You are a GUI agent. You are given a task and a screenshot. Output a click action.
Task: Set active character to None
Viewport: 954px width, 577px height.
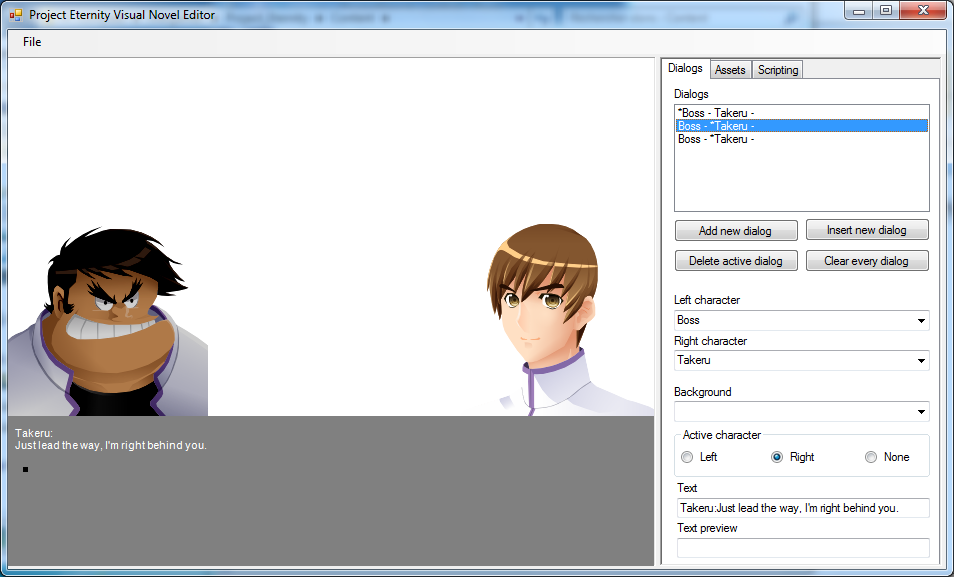[x=872, y=457]
